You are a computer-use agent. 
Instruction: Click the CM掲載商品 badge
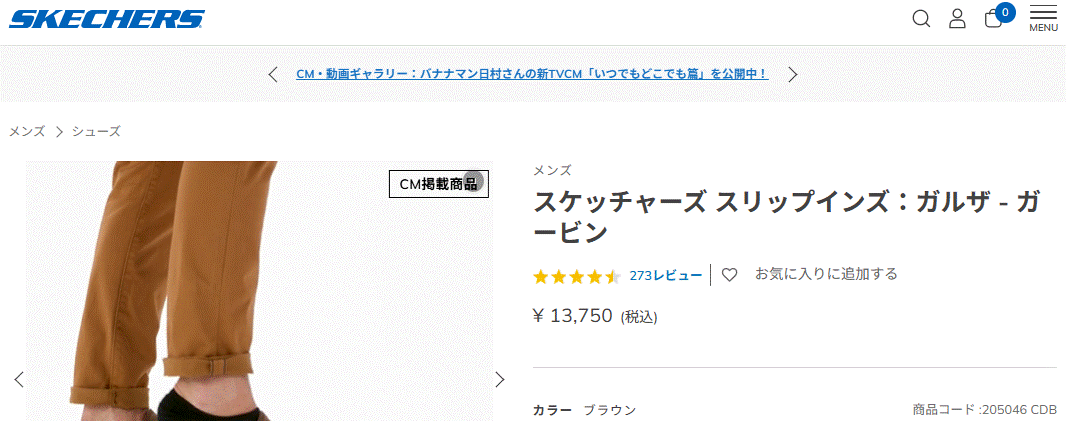[x=438, y=184]
